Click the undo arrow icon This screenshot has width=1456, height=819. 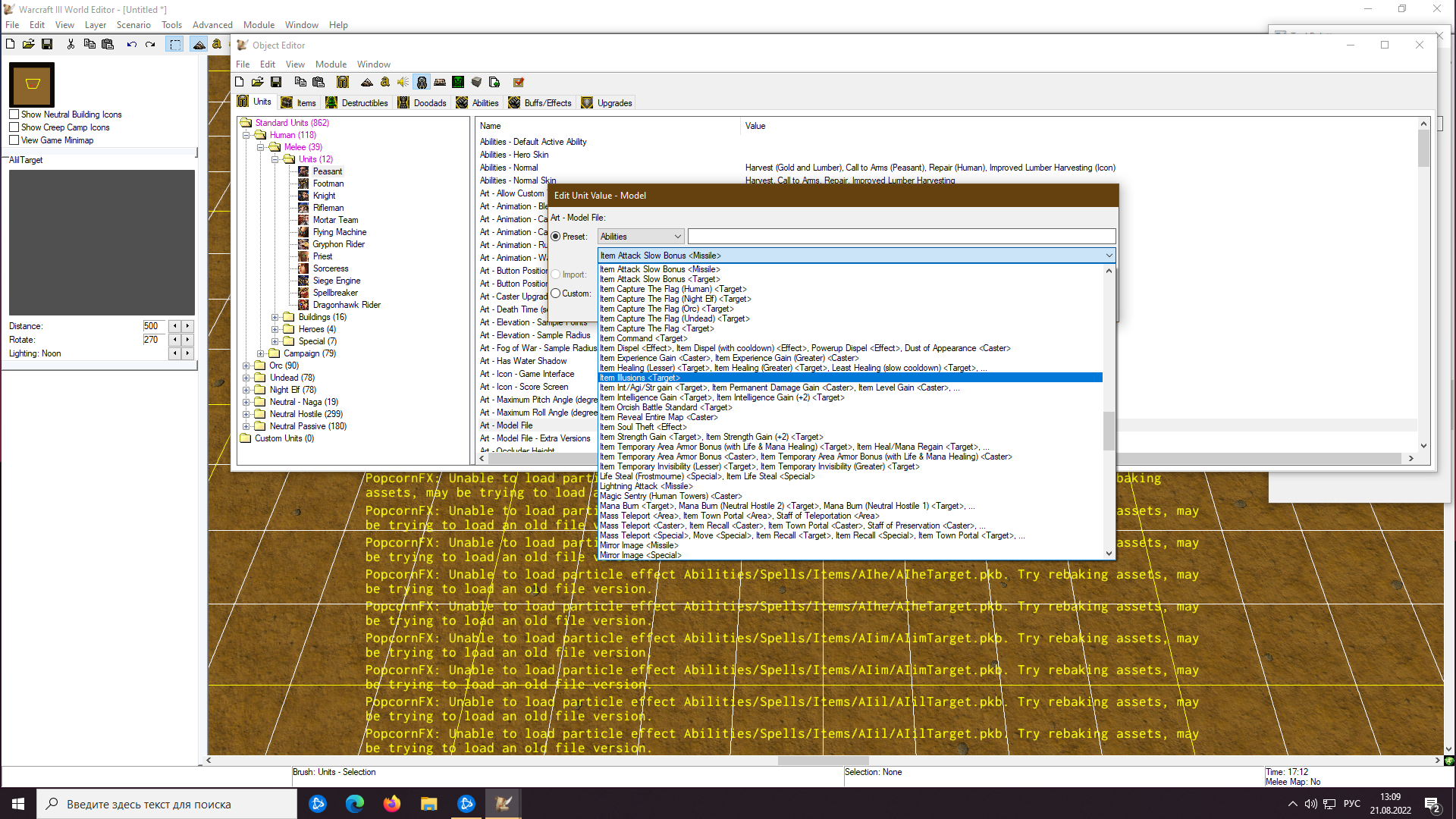(131, 44)
